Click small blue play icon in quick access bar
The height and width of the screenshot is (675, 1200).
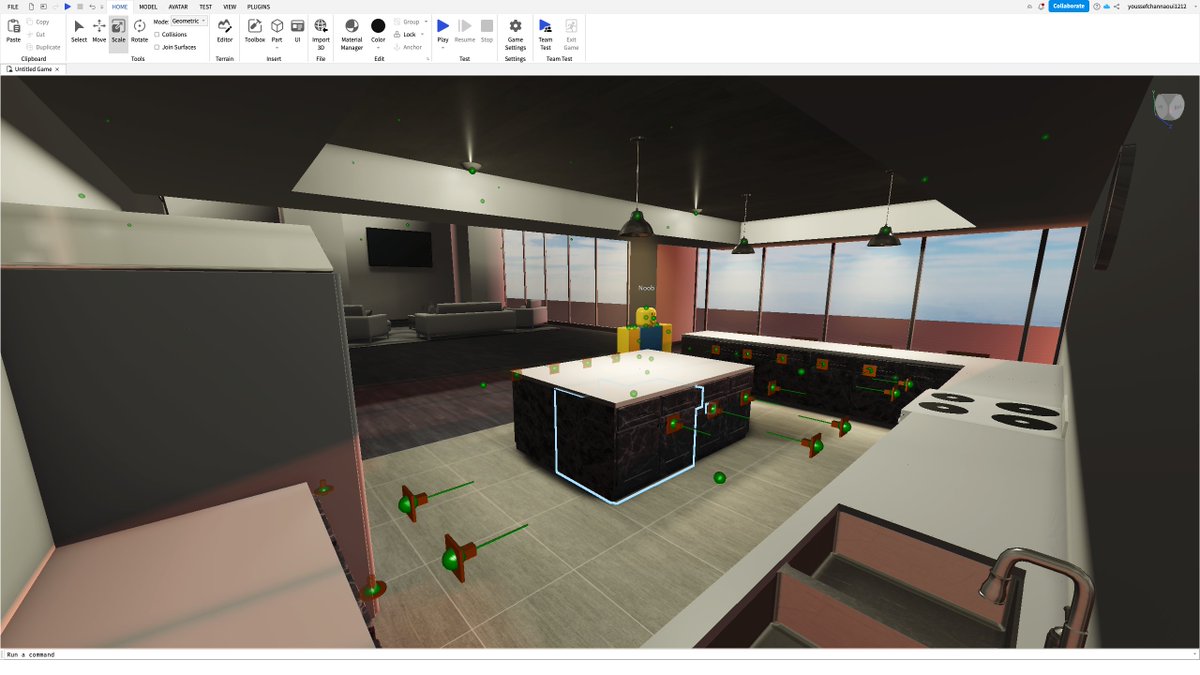[67, 6]
